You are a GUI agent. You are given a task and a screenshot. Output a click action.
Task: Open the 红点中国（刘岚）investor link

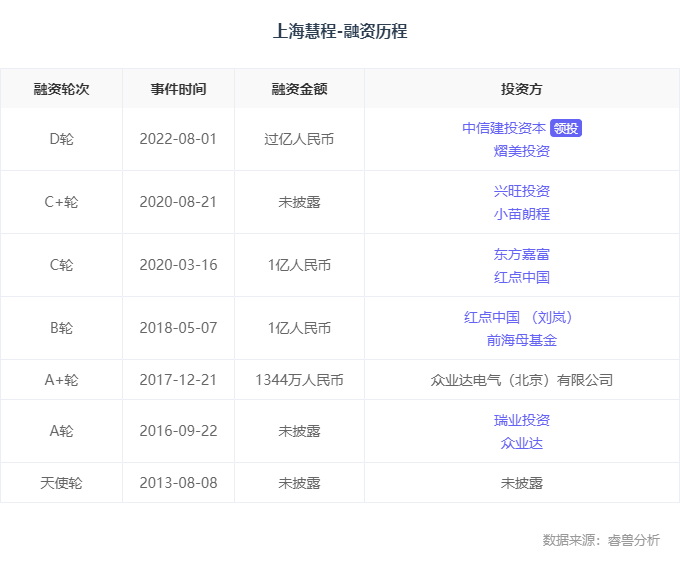522,317
